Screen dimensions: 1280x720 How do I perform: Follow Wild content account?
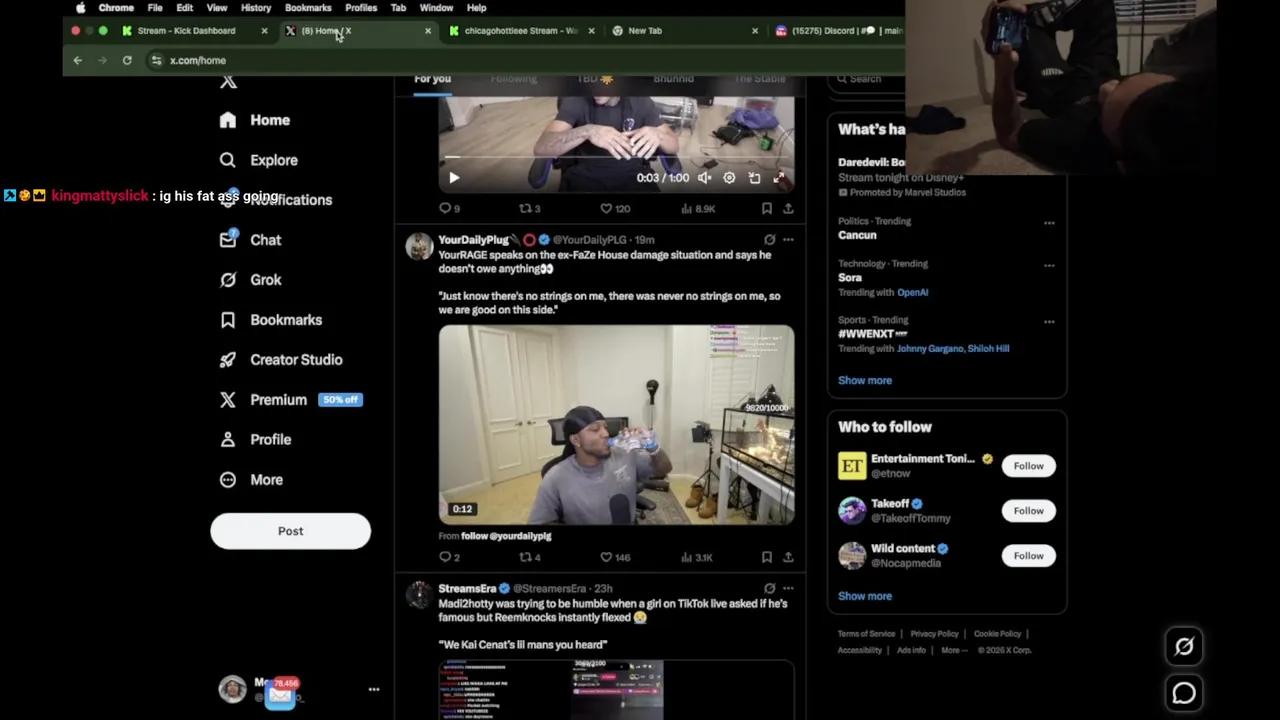1028,556
